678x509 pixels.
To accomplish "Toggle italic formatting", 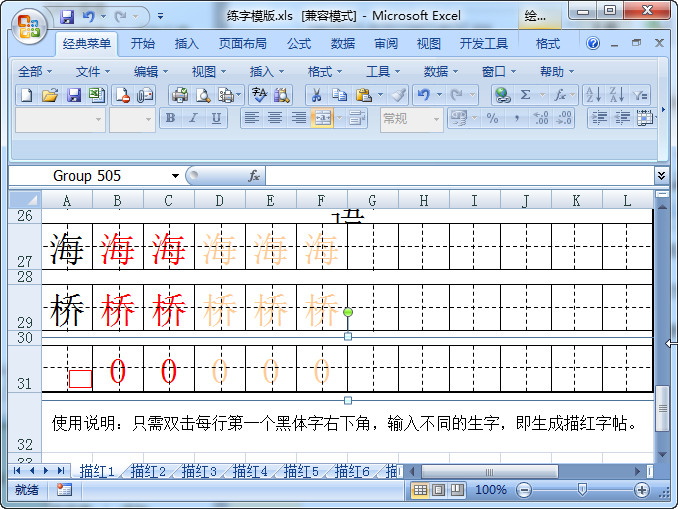I will pos(193,118).
